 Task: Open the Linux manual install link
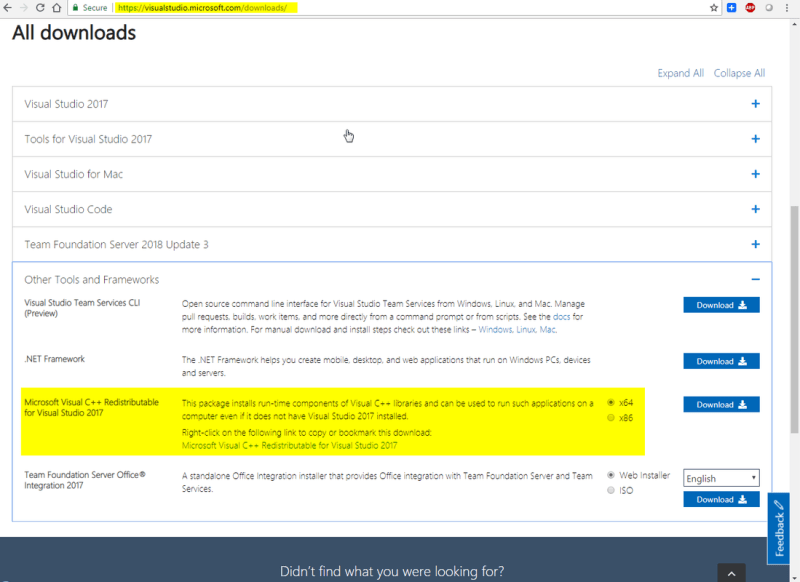526,330
